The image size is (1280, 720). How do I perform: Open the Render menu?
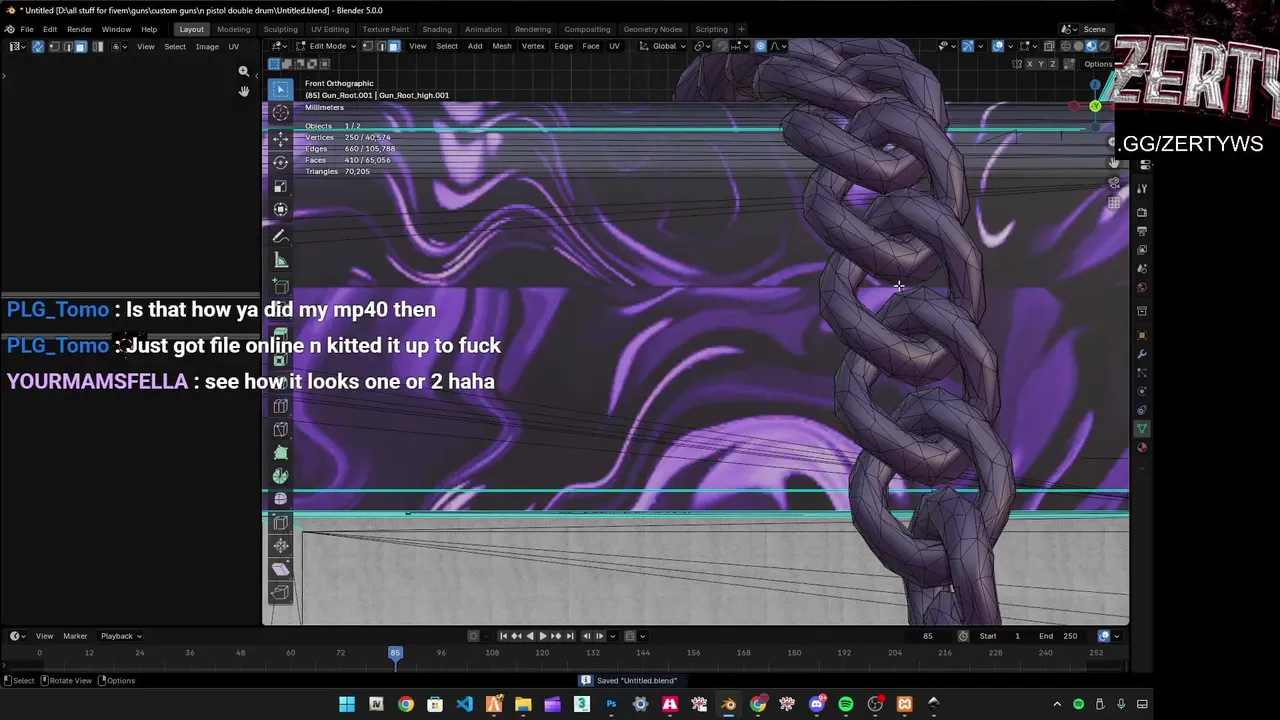(x=79, y=29)
